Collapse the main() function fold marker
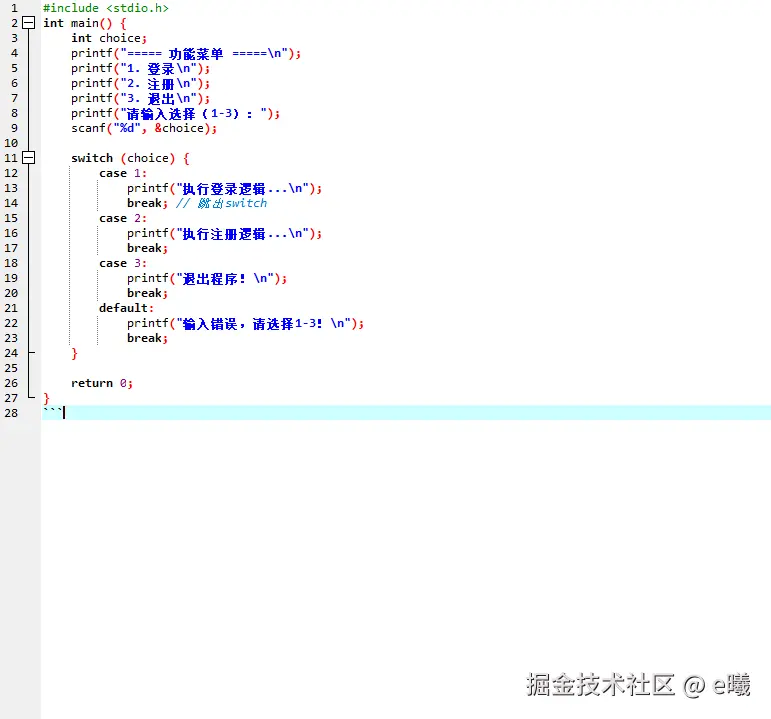Screen dimensions: 771x719 (x=29, y=23)
